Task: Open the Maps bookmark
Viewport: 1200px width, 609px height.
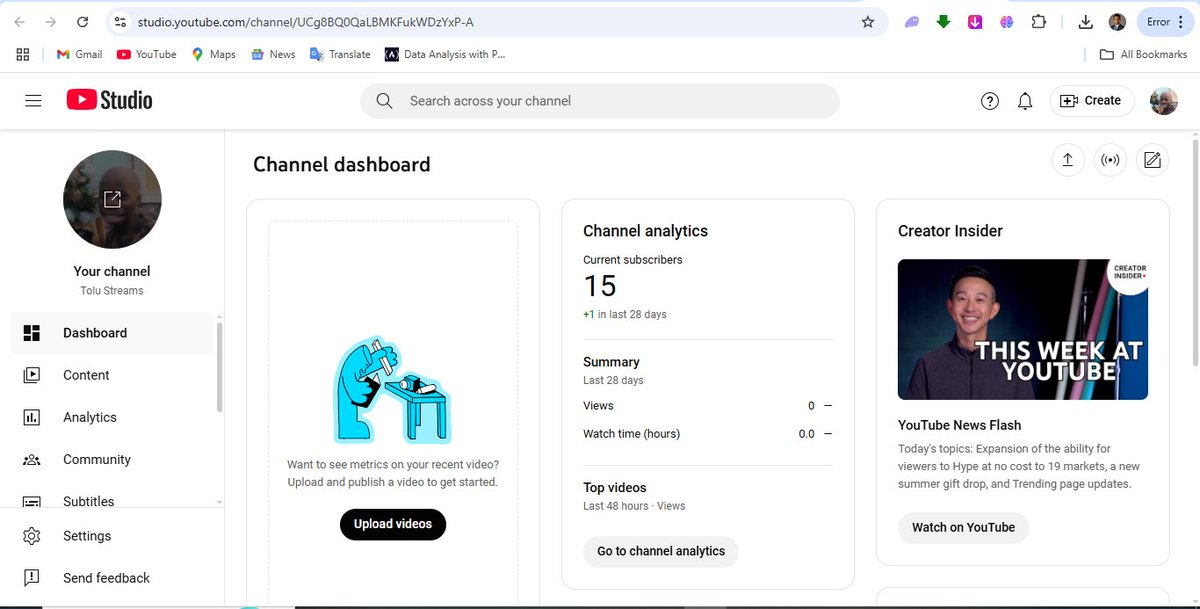Action: (213, 54)
